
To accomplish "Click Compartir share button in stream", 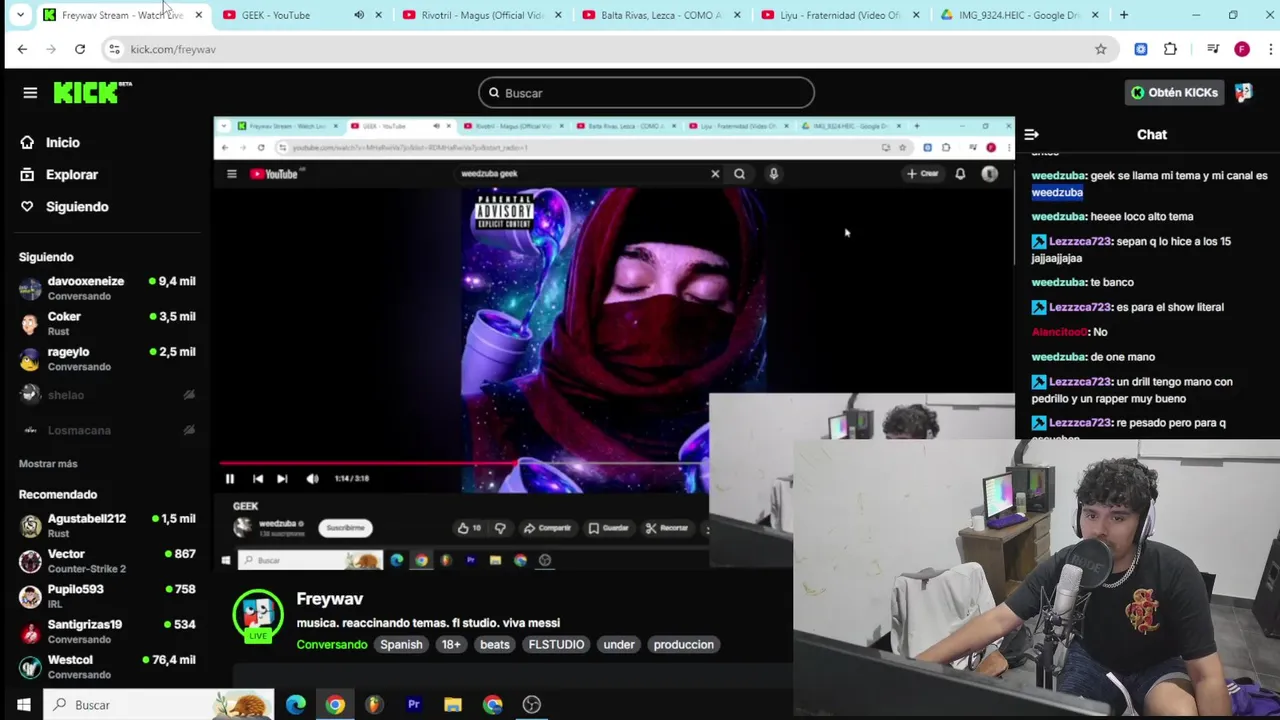I will [x=547, y=528].
